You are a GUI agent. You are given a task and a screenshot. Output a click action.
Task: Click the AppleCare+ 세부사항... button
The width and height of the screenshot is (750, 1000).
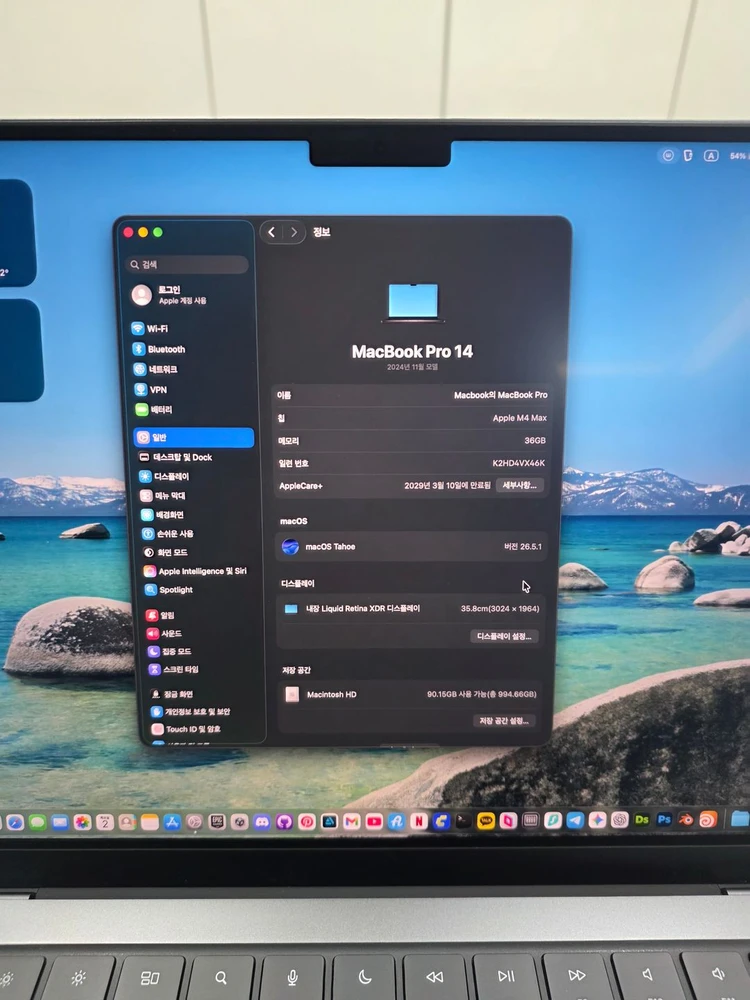click(519, 485)
